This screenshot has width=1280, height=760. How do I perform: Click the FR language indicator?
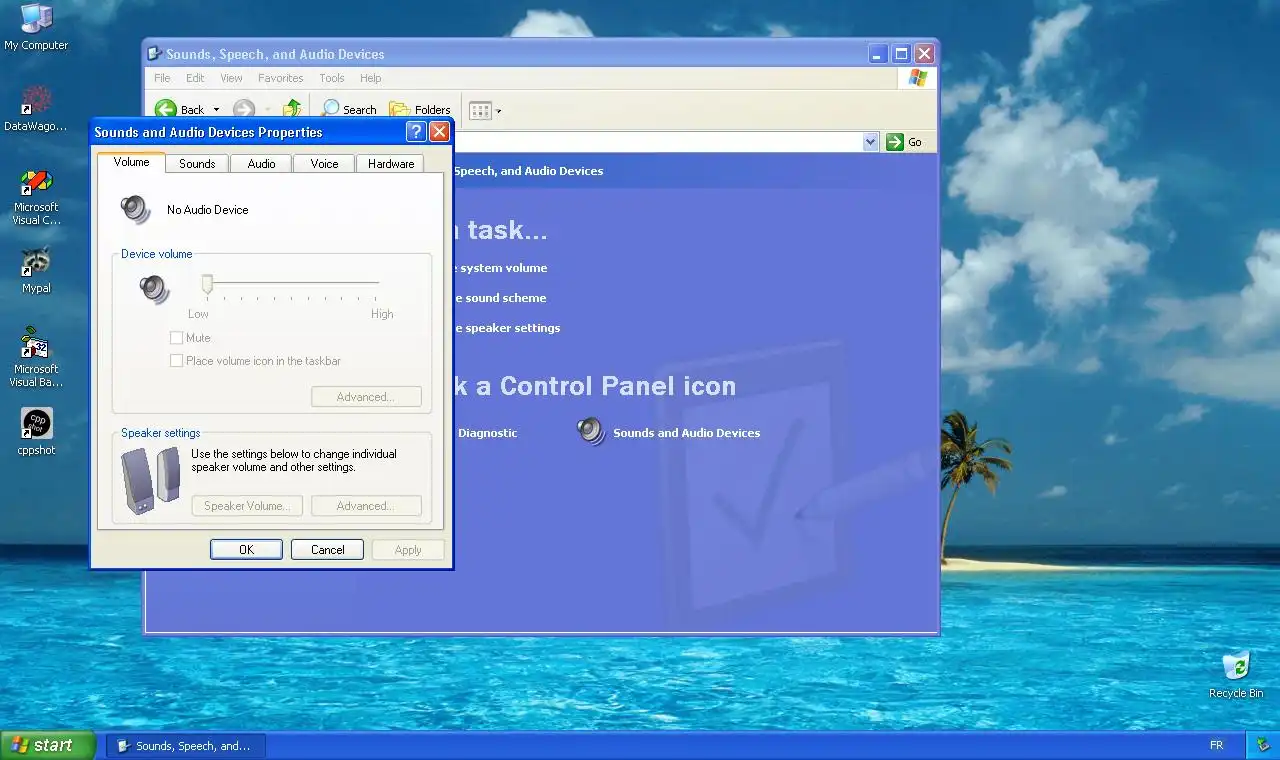coord(1216,745)
